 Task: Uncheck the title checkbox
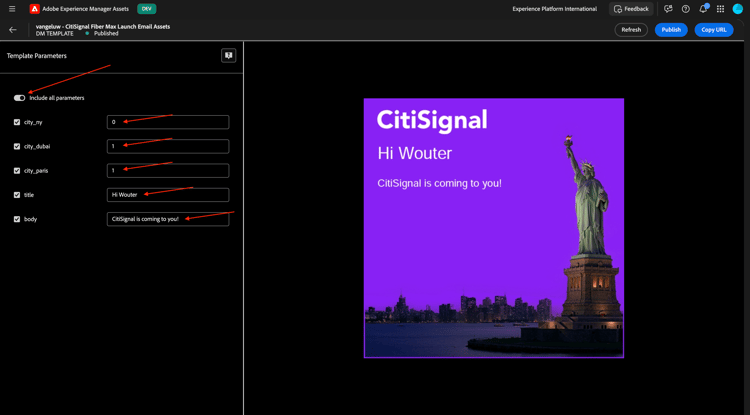pyautogui.click(x=17, y=195)
